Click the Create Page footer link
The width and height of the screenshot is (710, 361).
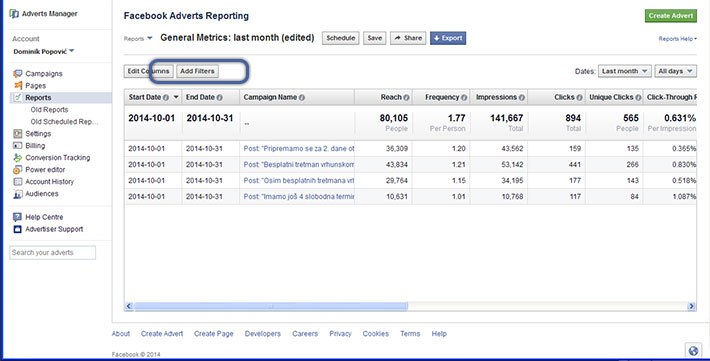click(214, 334)
